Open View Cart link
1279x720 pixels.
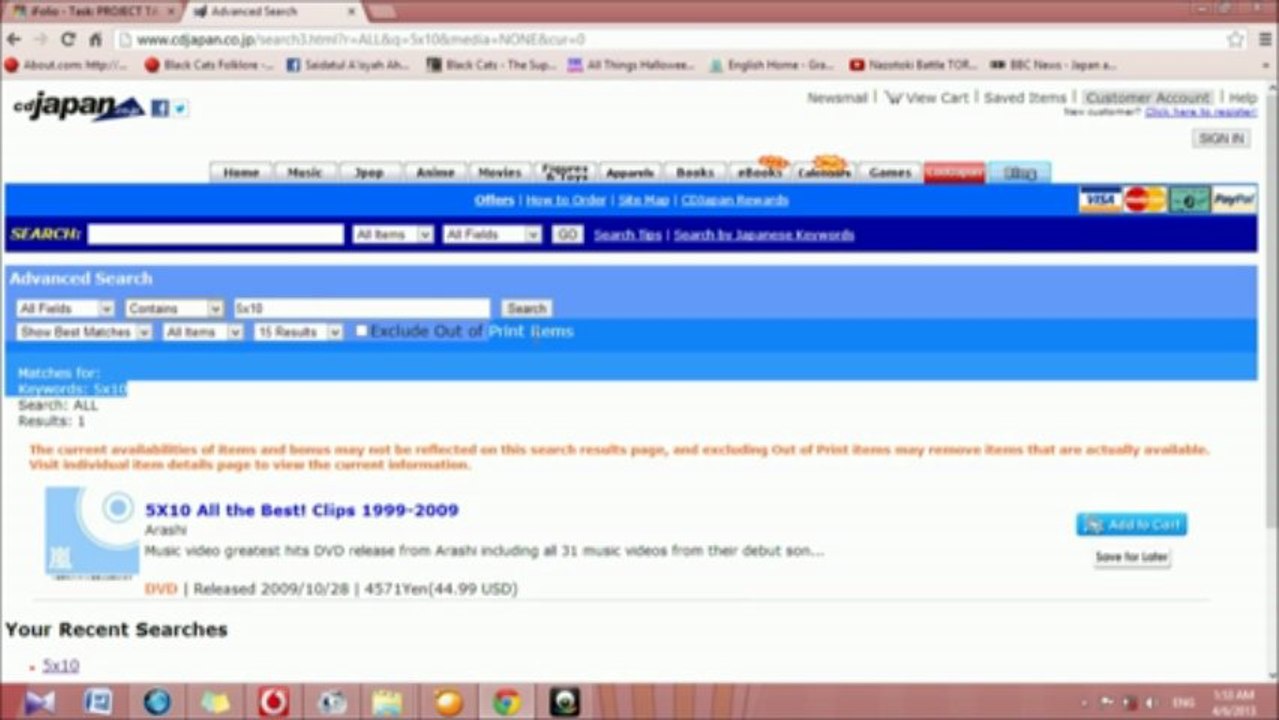pyautogui.click(x=927, y=98)
